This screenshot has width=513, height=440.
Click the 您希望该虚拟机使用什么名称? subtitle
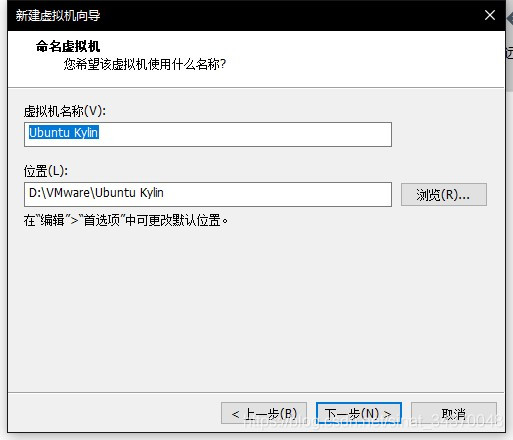coord(145,64)
